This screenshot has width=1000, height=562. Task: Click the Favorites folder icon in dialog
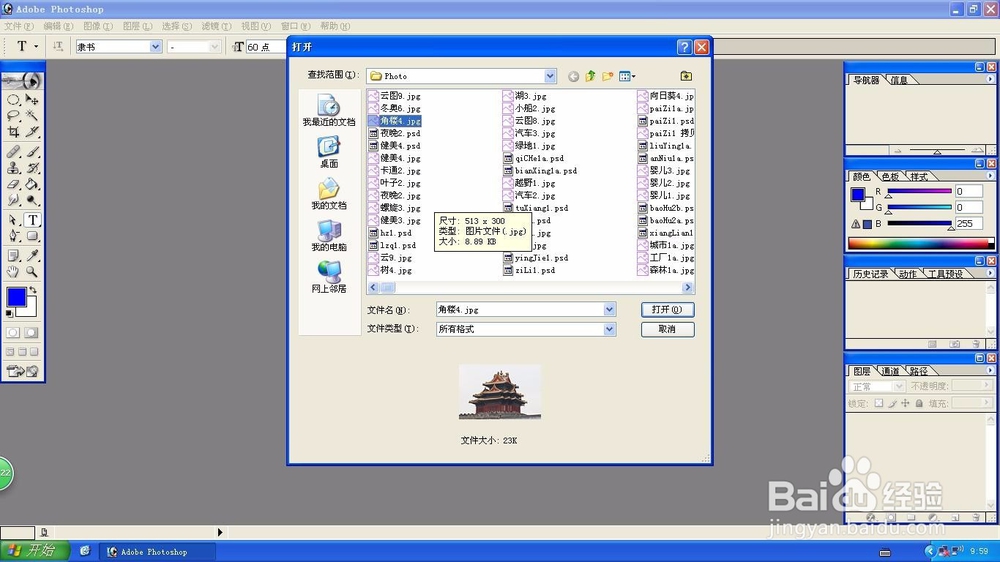pyautogui.click(x=686, y=76)
